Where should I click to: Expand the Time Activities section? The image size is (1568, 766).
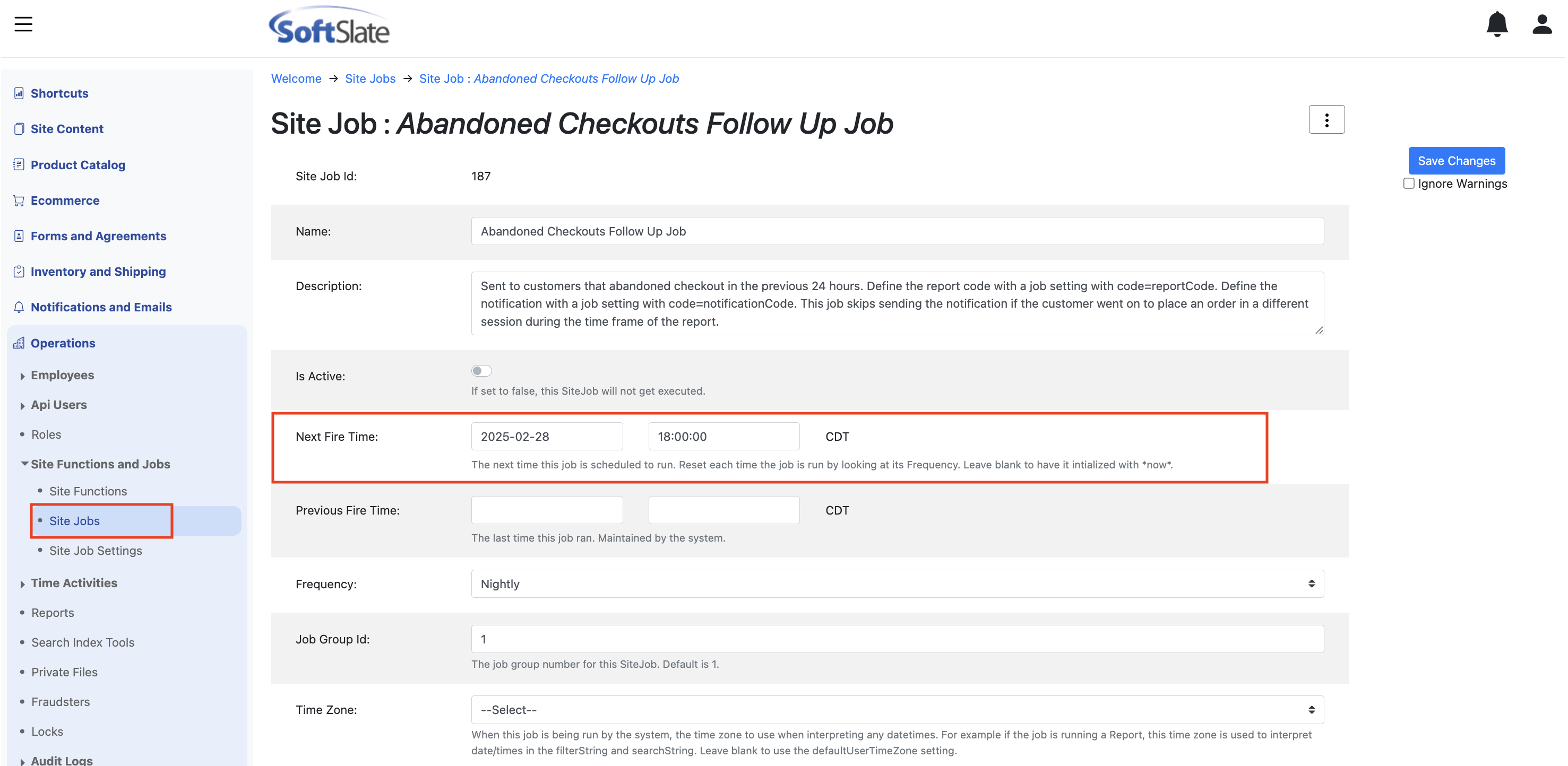click(x=22, y=584)
